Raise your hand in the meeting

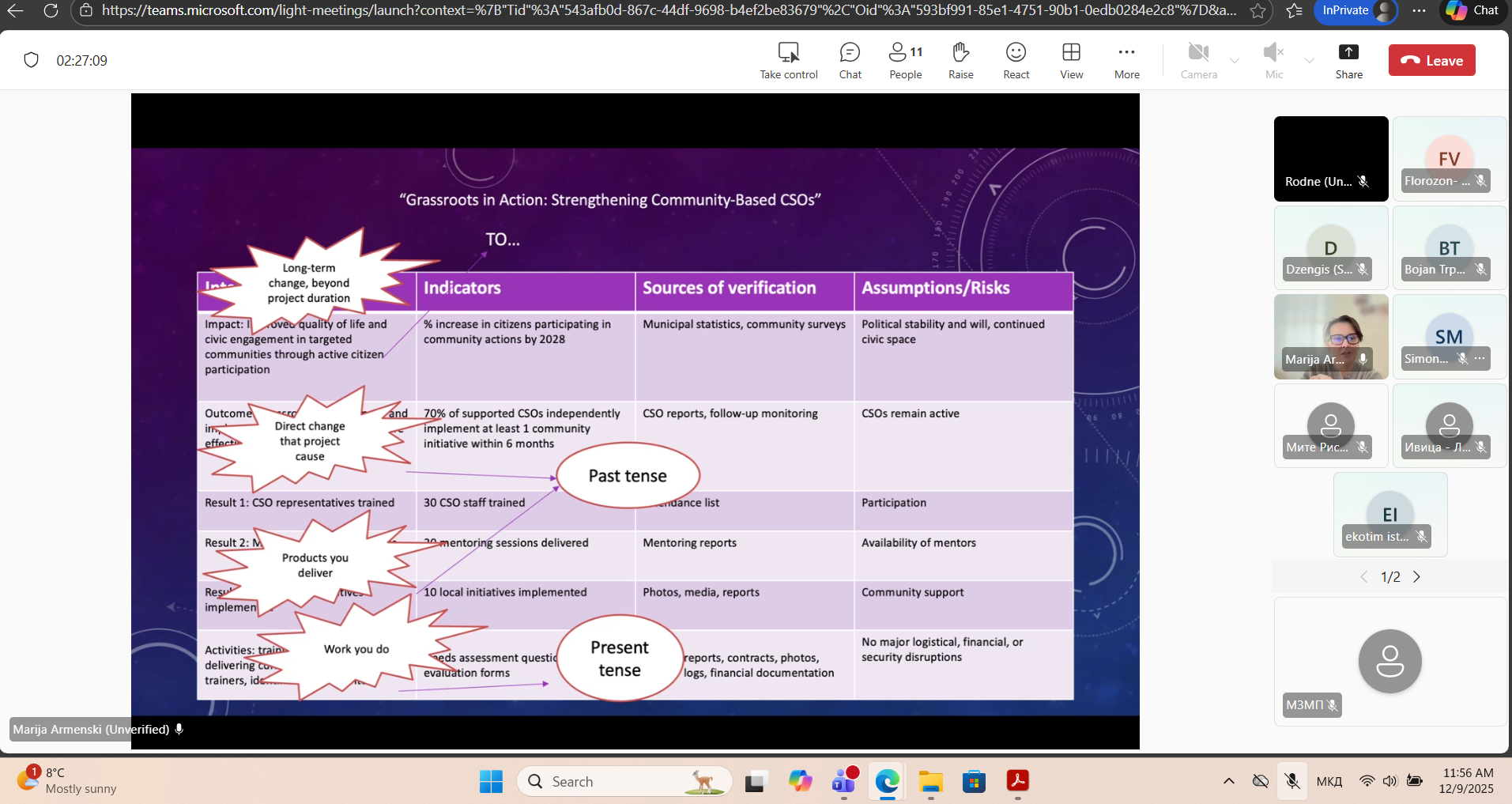[x=960, y=61]
